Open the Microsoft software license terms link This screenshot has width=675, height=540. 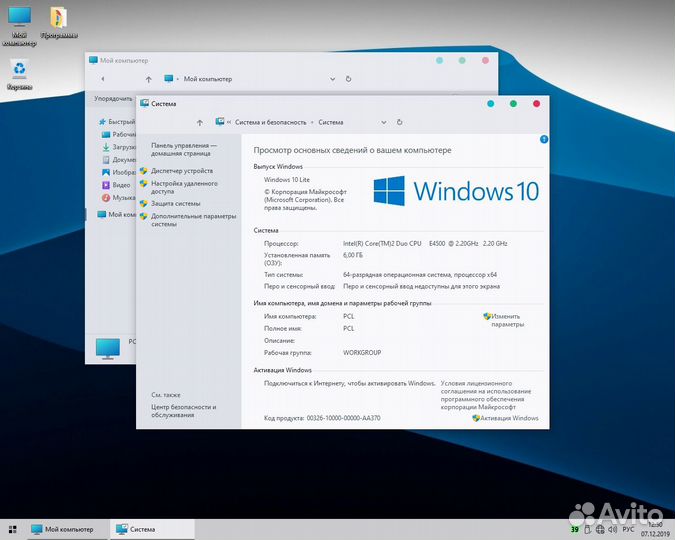(486, 395)
